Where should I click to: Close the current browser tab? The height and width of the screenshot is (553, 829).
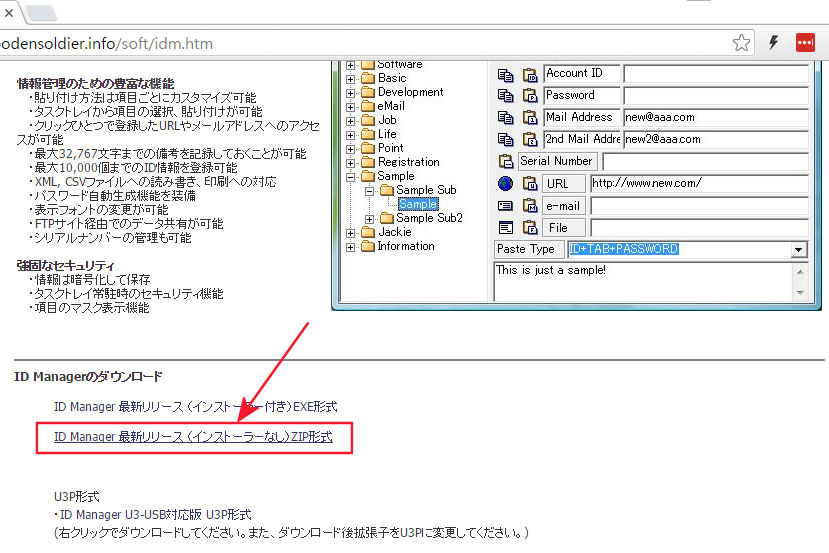8,13
